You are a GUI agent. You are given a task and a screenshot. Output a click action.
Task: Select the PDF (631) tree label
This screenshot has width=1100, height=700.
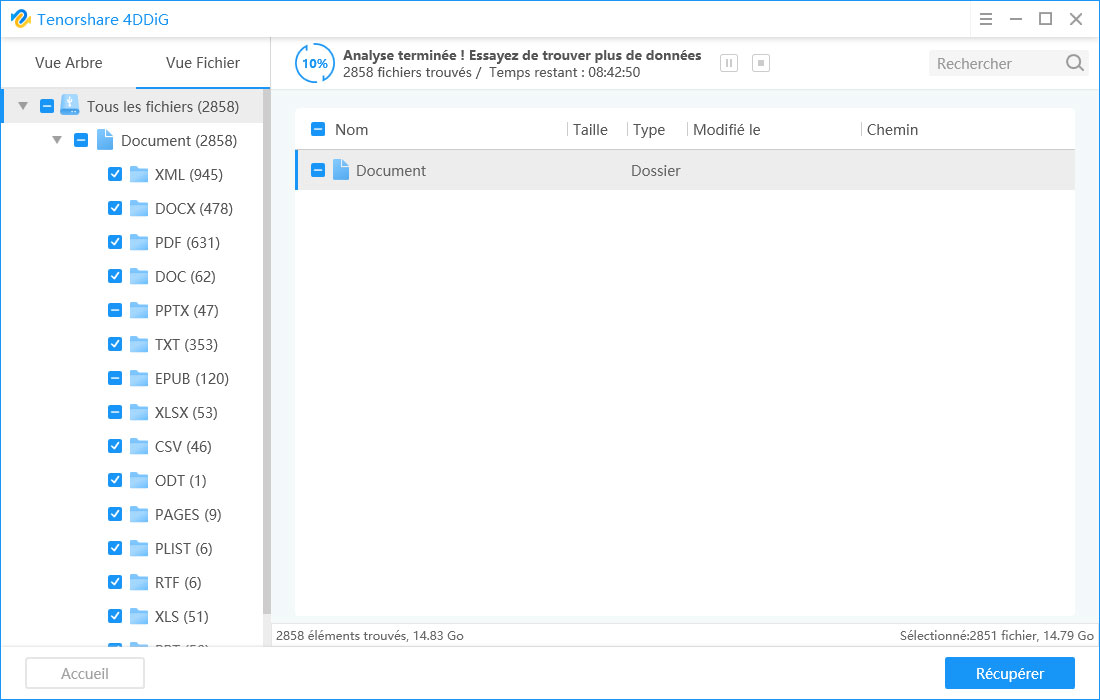click(187, 242)
